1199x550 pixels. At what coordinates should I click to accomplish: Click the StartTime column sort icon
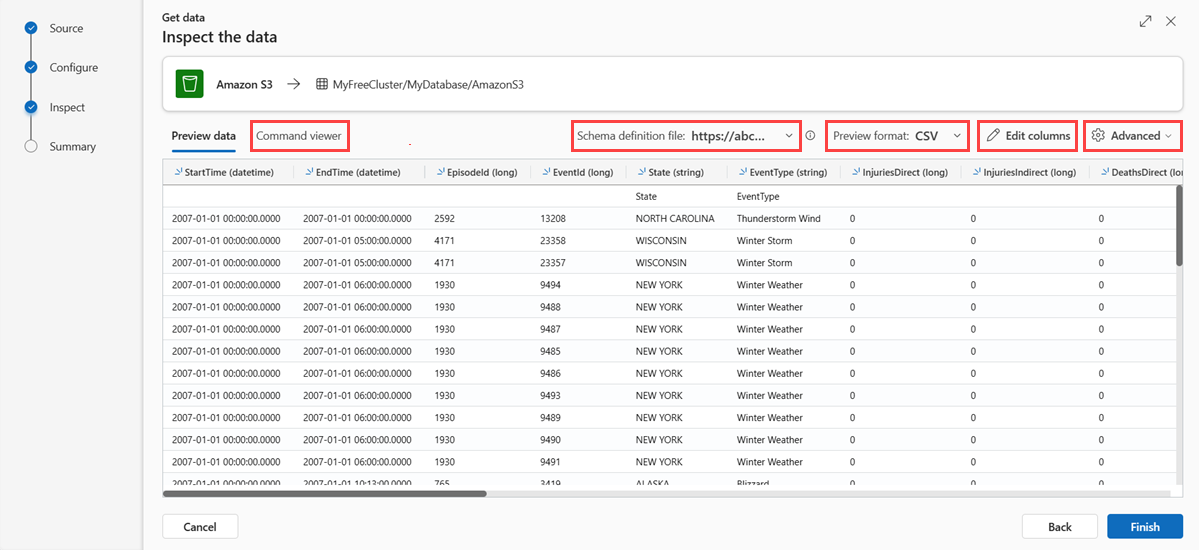coord(178,172)
